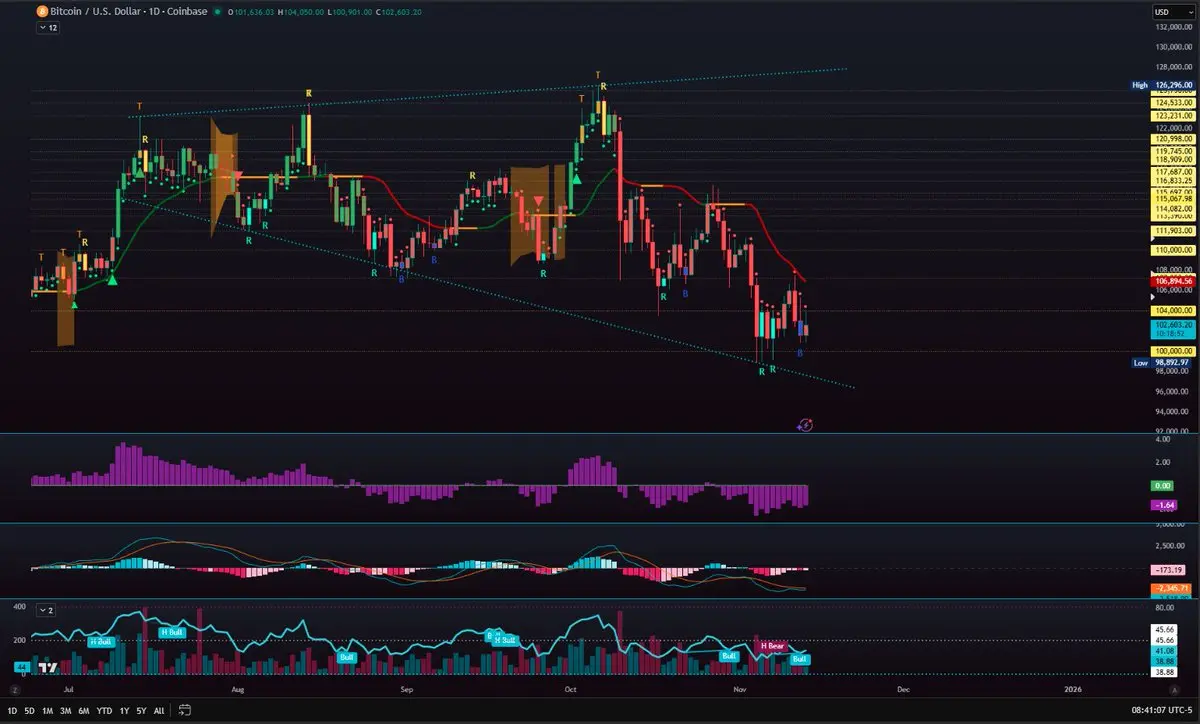Click the blue B signal under latest candle
This screenshot has width=1200, height=724.
tap(800, 354)
